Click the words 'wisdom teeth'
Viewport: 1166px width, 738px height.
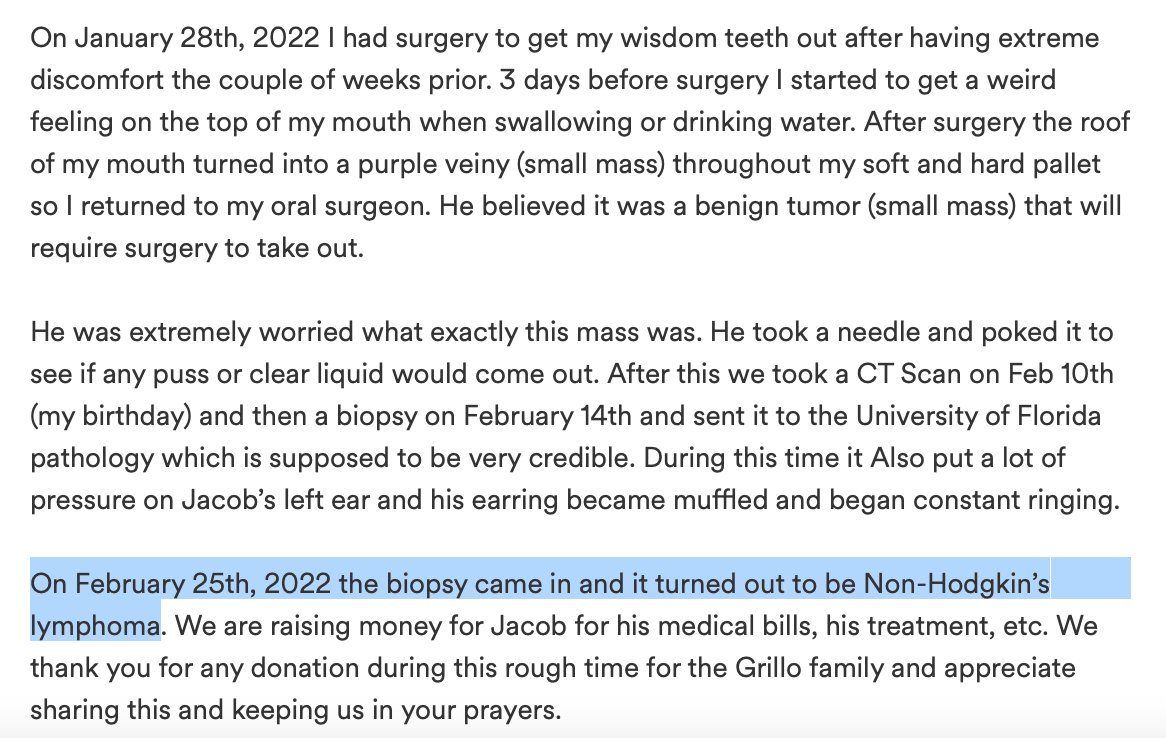tap(618, 39)
